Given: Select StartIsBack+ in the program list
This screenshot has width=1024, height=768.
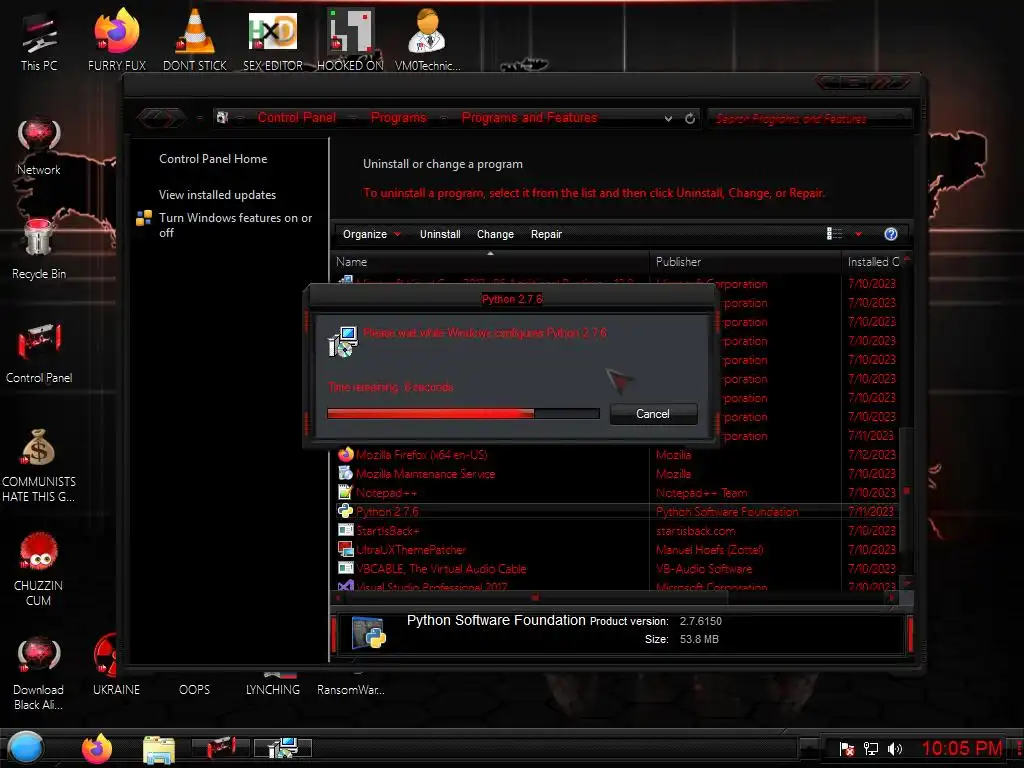Looking at the screenshot, I should point(618,531).
